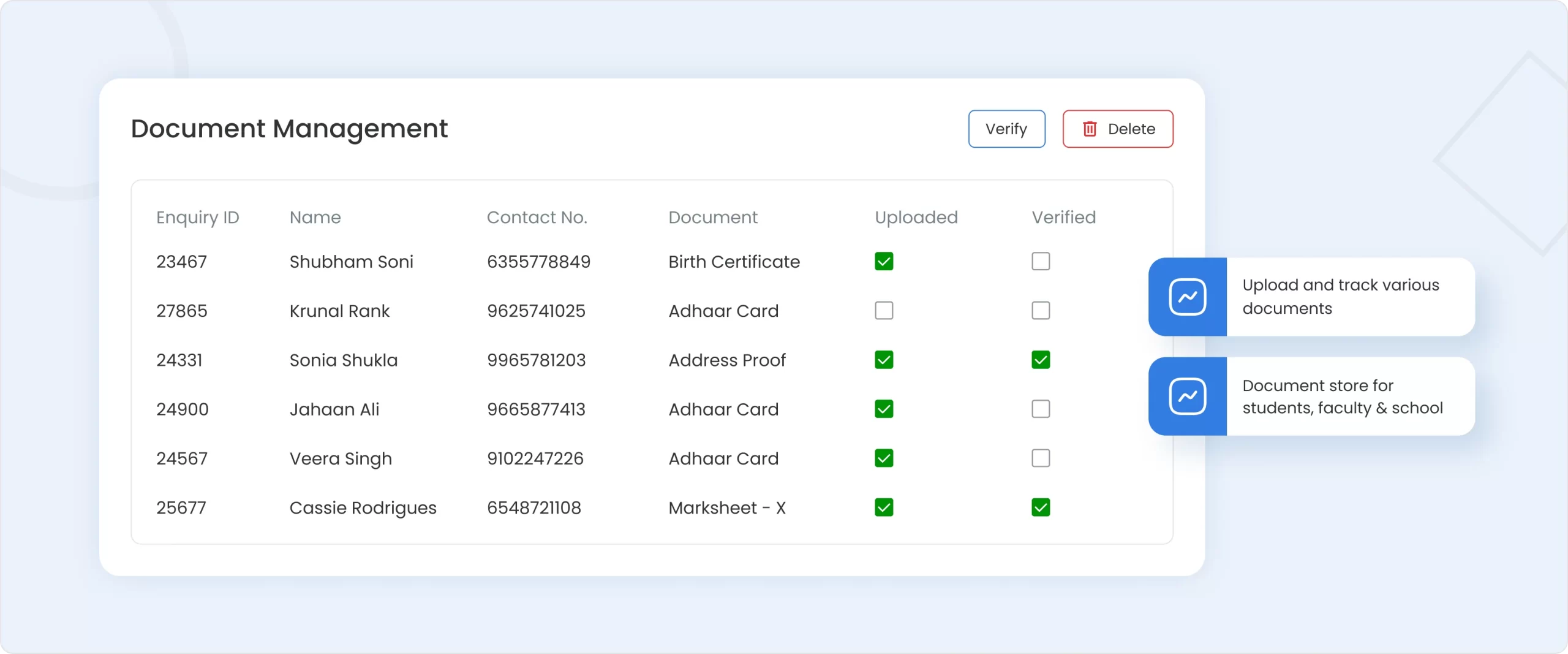Image resolution: width=1568 pixels, height=654 pixels.
Task: Uncheck the Uploaded box for Cassie Rodrigues
Action: click(x=883, y=507)
